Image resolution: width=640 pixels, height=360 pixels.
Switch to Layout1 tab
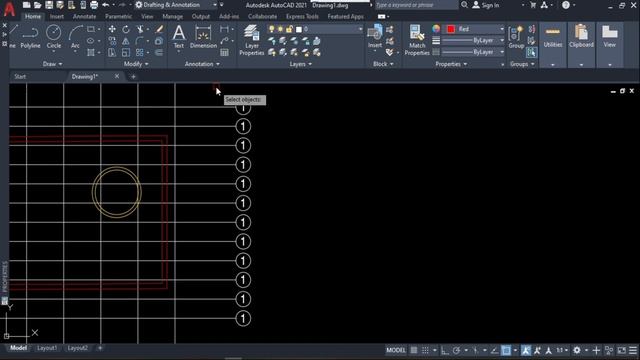(x=47, y=348)
